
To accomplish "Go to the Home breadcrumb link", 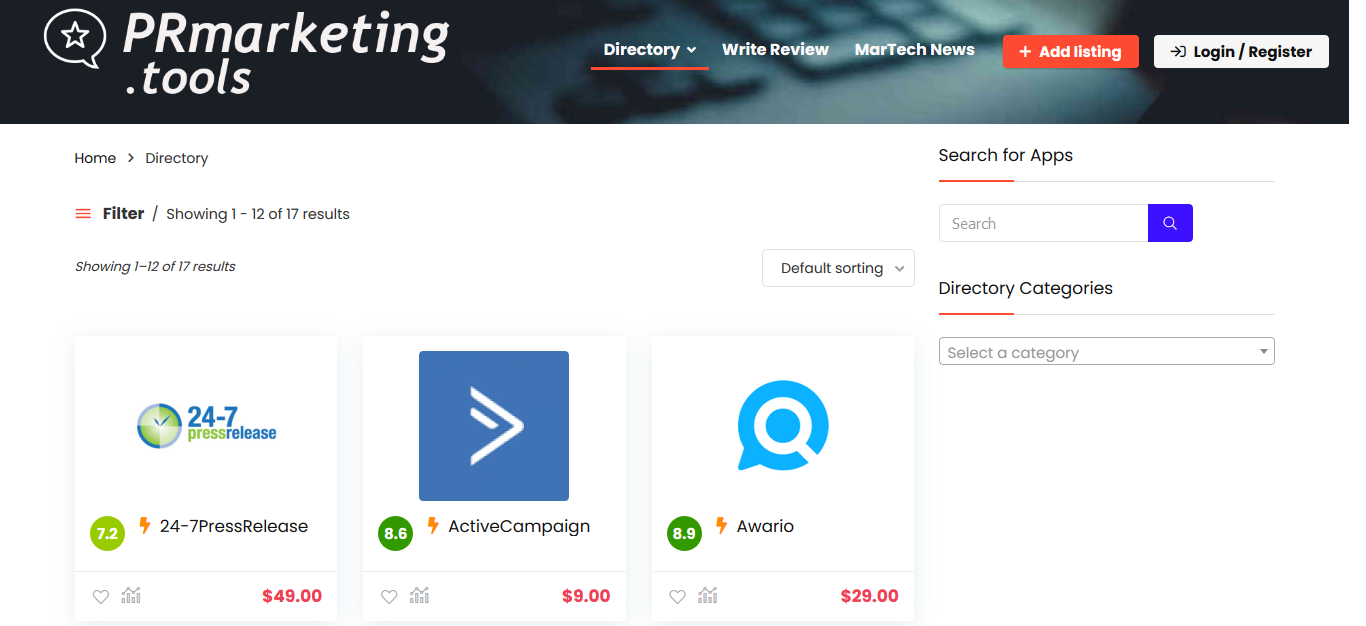I will point(95,158).
